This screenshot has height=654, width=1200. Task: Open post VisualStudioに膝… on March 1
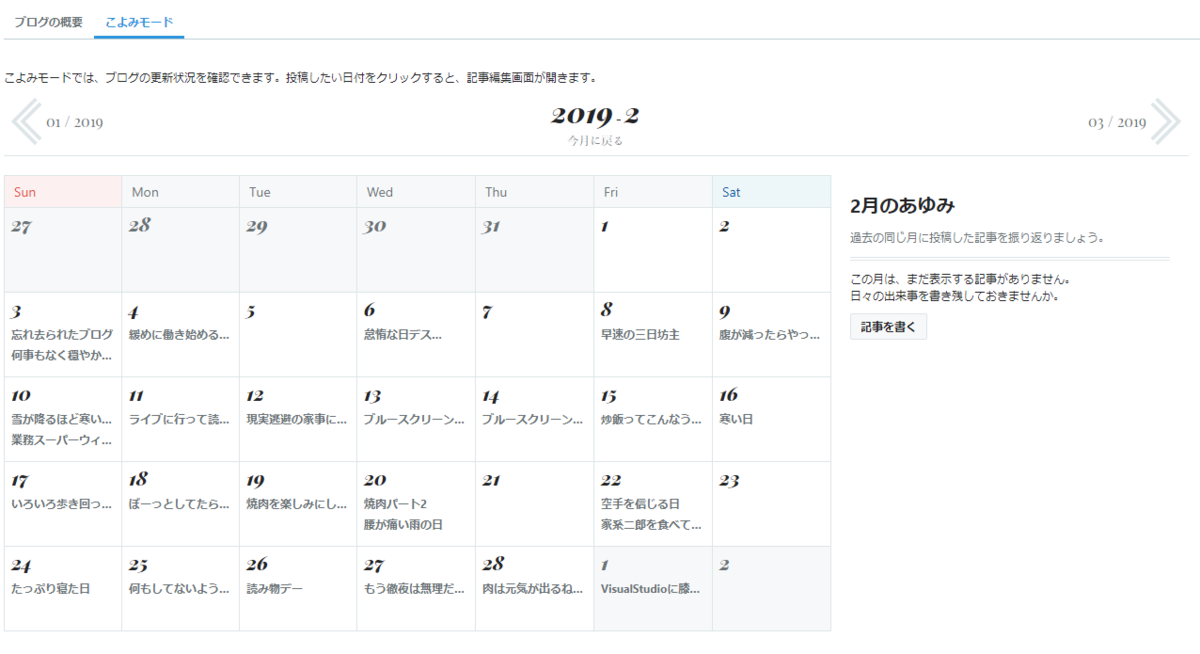[x=651, y=589]
